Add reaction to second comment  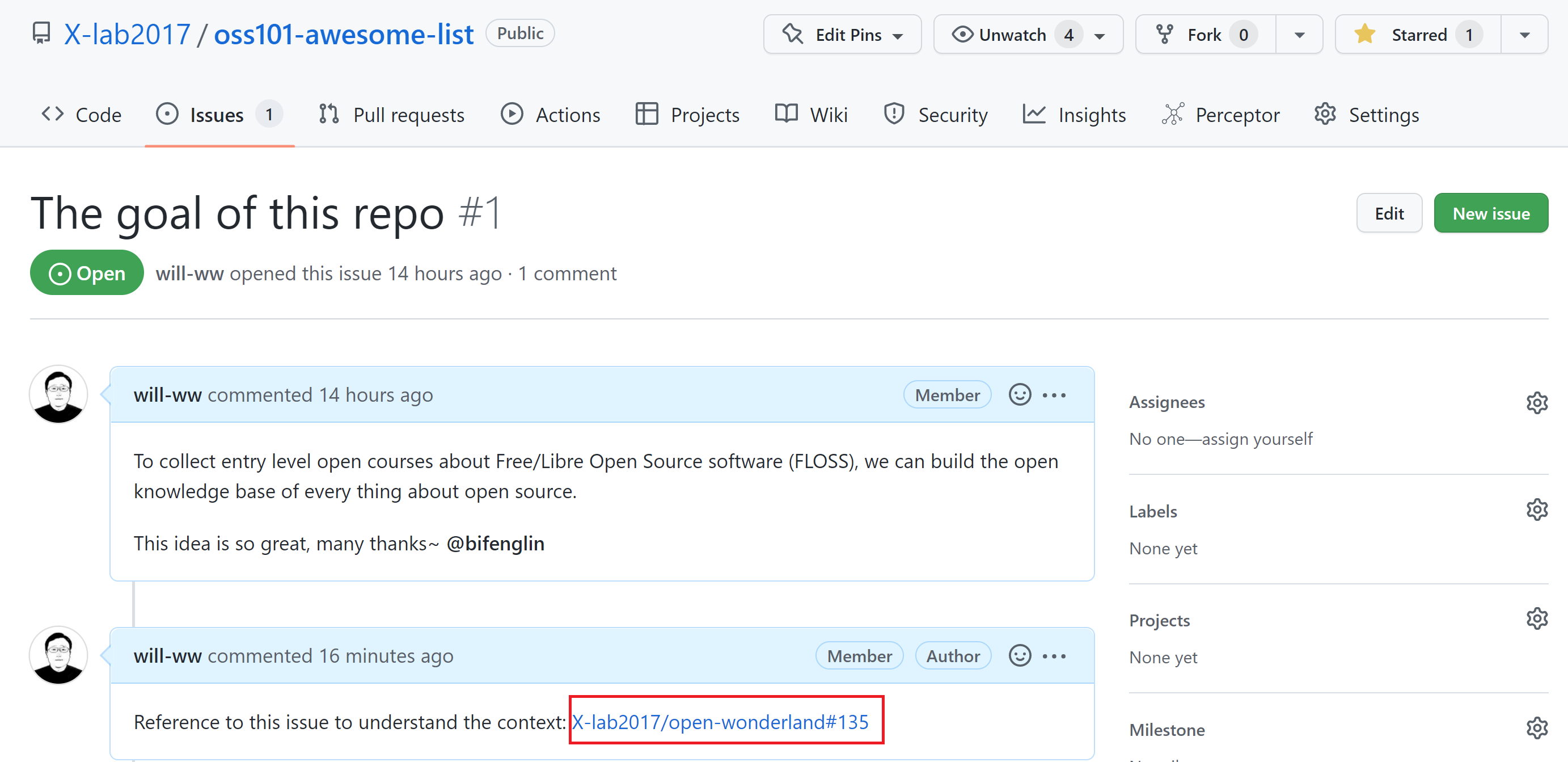point(1020,656)
